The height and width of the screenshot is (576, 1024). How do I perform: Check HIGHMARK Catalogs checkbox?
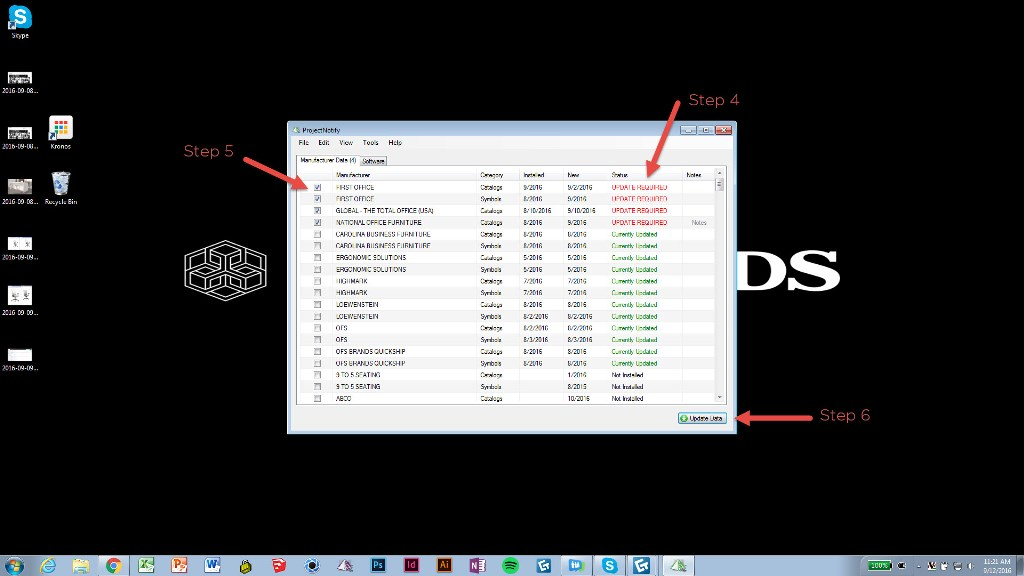click(x=317, y=281)
